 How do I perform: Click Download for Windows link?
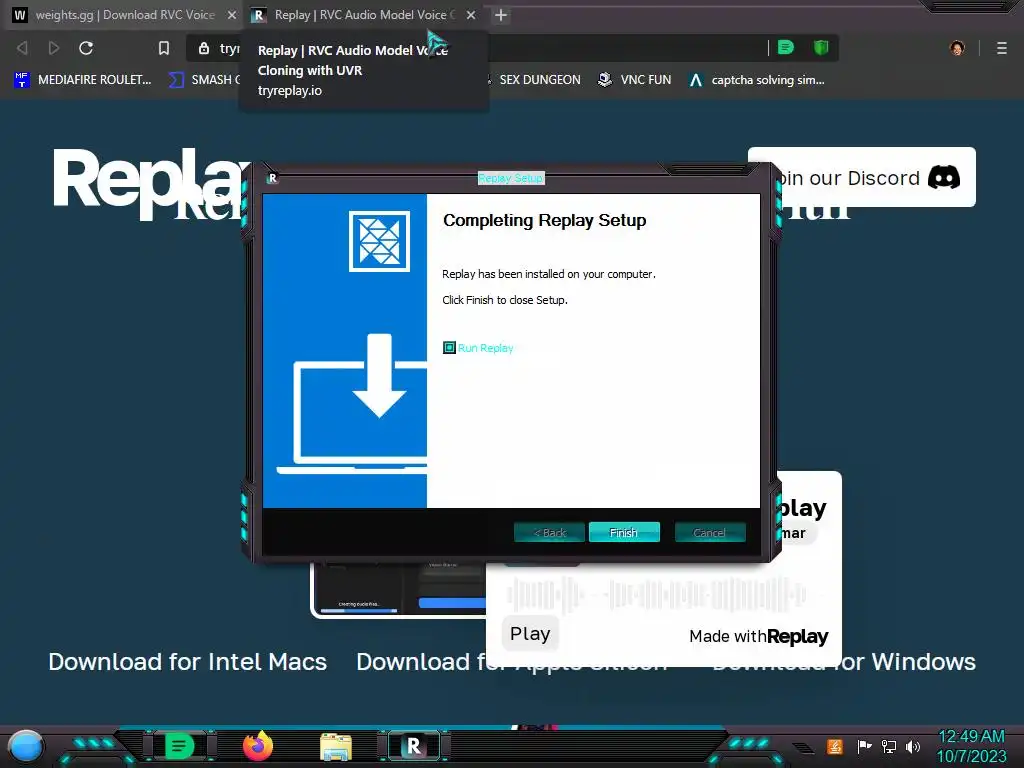tap(914, 662)
